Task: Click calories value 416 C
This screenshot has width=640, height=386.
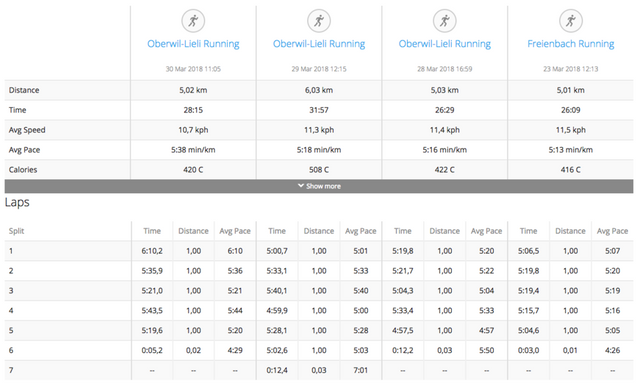Action: 571,170
